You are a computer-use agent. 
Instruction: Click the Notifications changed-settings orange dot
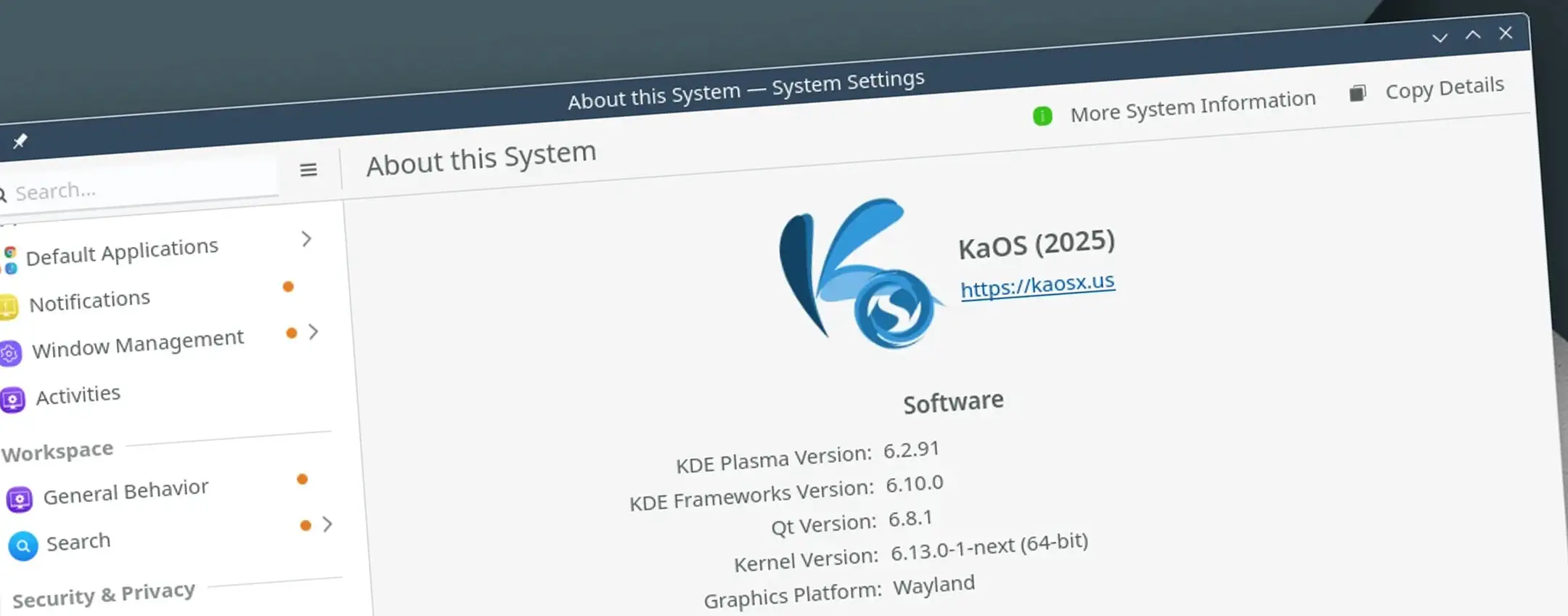(288, 286)
